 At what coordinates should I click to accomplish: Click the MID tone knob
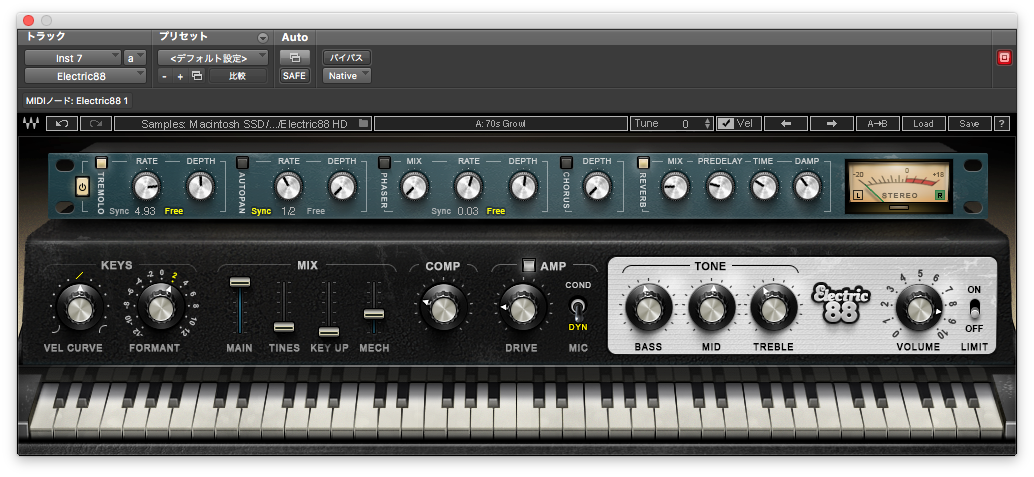[712, 307]
